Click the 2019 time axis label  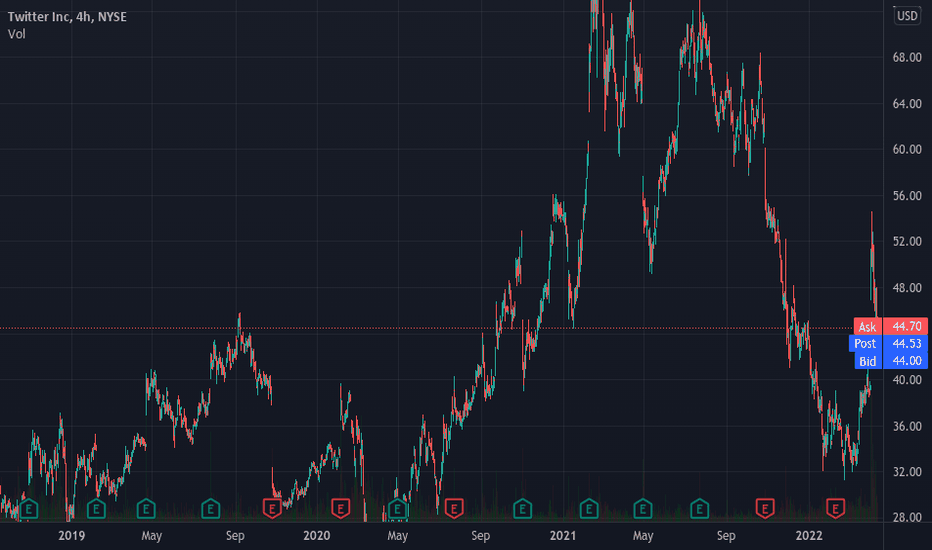point(71,536)
